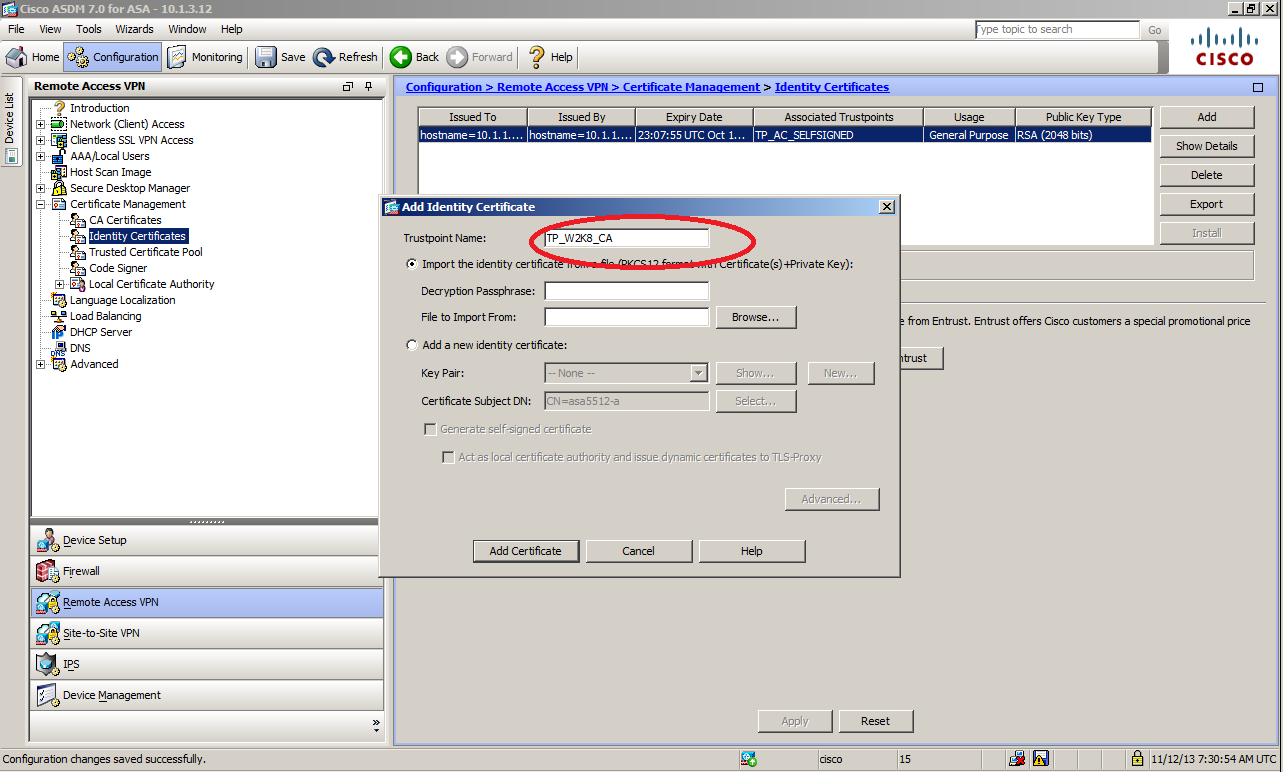The width and height of the screenshot is (1283, 772).
Task: Click the Firewall panel icon
Action: tap(48, 571)
